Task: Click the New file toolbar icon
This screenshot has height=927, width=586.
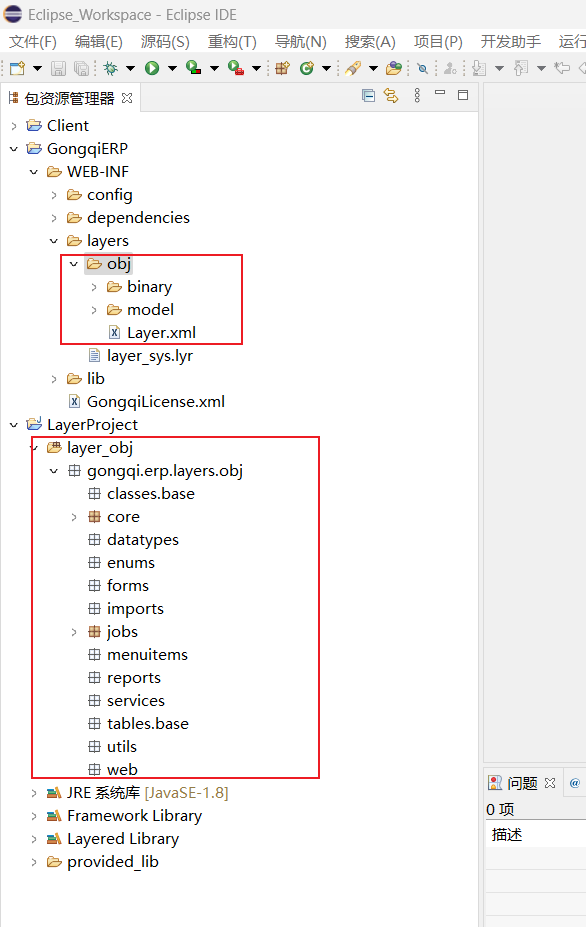Action: 18,68
